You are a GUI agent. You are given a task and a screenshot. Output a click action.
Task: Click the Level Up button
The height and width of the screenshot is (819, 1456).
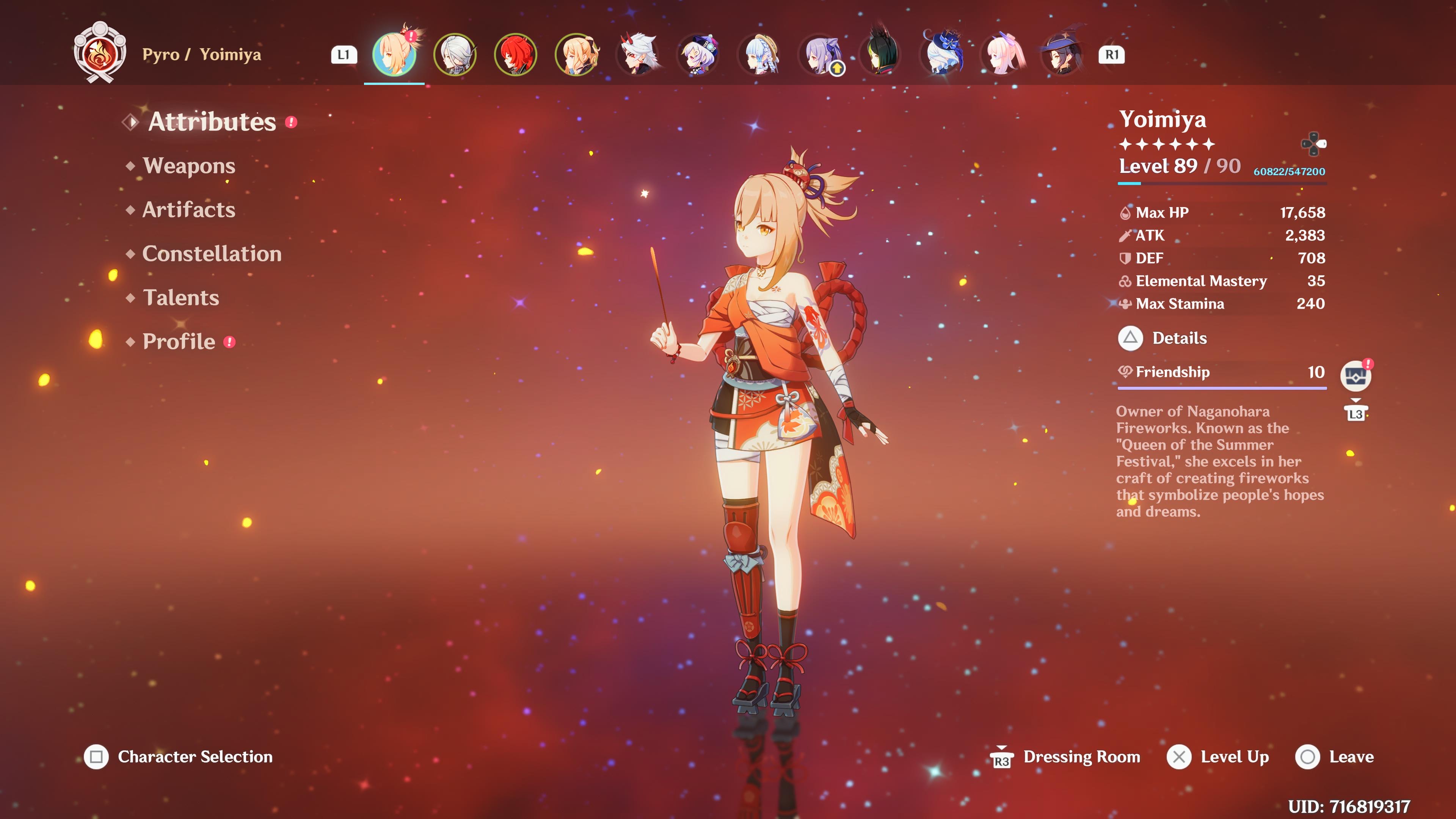tap(1219, 757)
